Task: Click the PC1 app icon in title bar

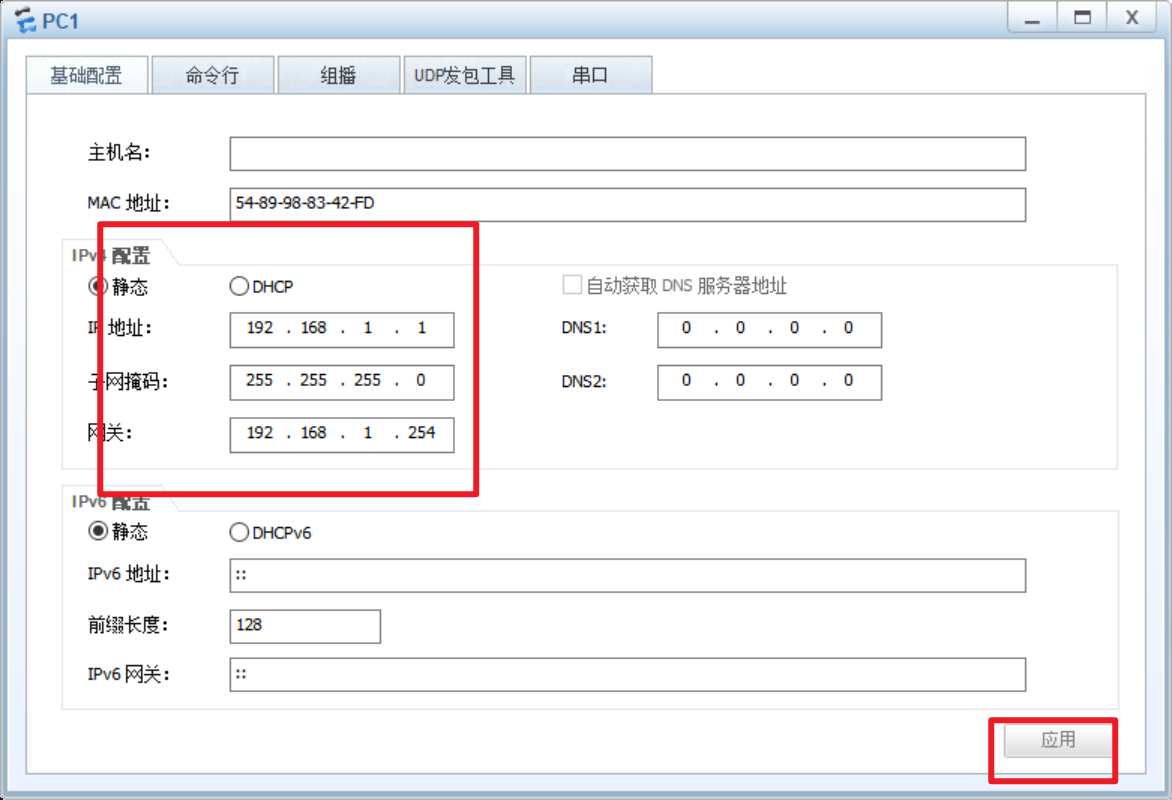Action: 25,18
